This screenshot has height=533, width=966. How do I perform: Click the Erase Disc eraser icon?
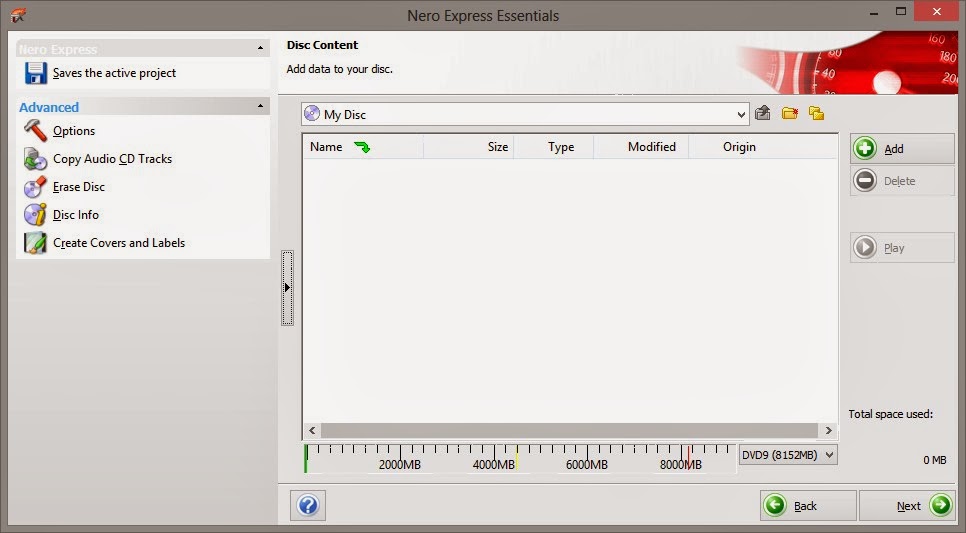point(35,187)
